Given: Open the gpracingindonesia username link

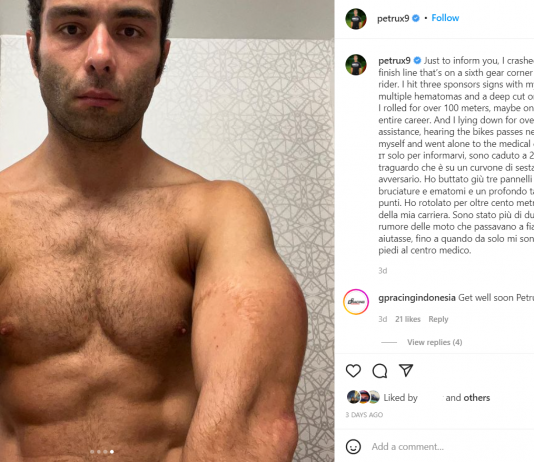Looking at the screenshot, I should (x=417, y=298).
